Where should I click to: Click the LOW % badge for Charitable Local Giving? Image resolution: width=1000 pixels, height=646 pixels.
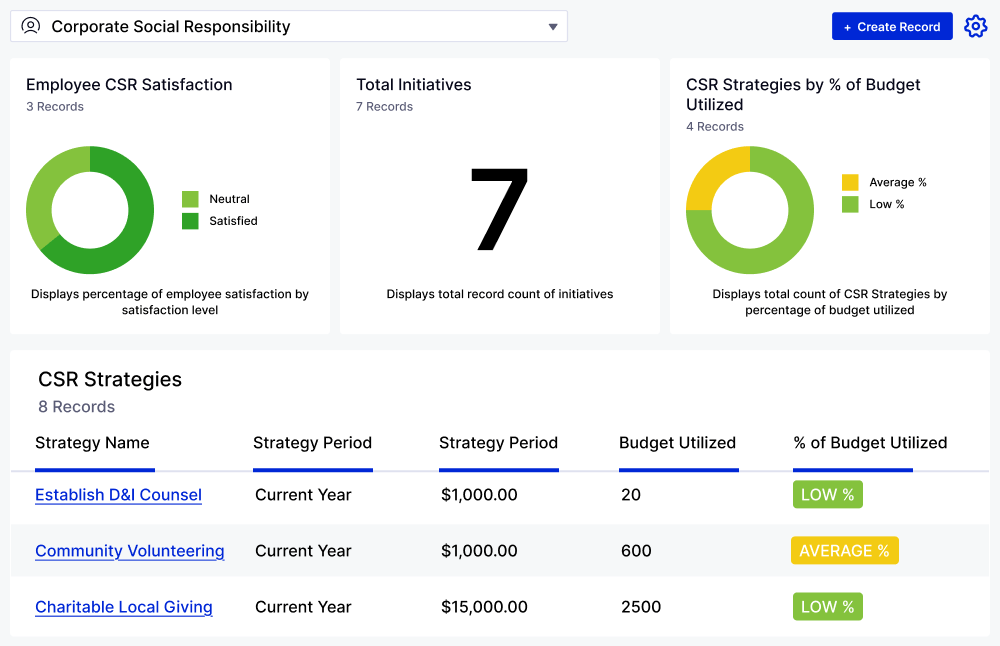coord(827,607)
